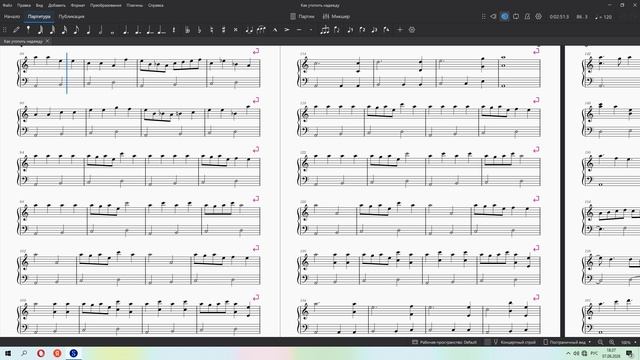Click Рабочее пространство Default workspace
The image size is (640, 360).
pyautogui.click(x=444, y=342)
